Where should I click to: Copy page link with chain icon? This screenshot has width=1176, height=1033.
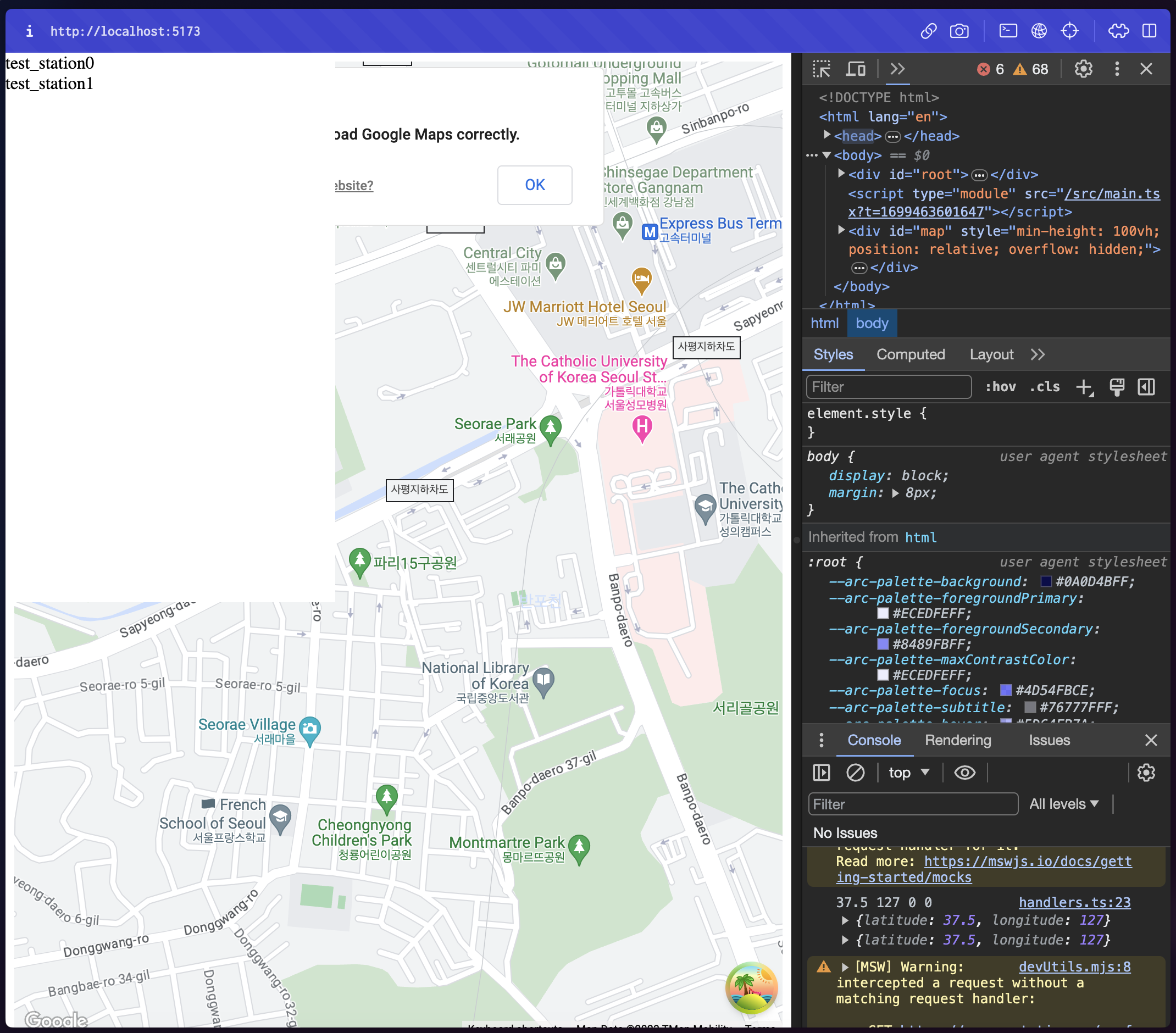click(x=928, y=31)
